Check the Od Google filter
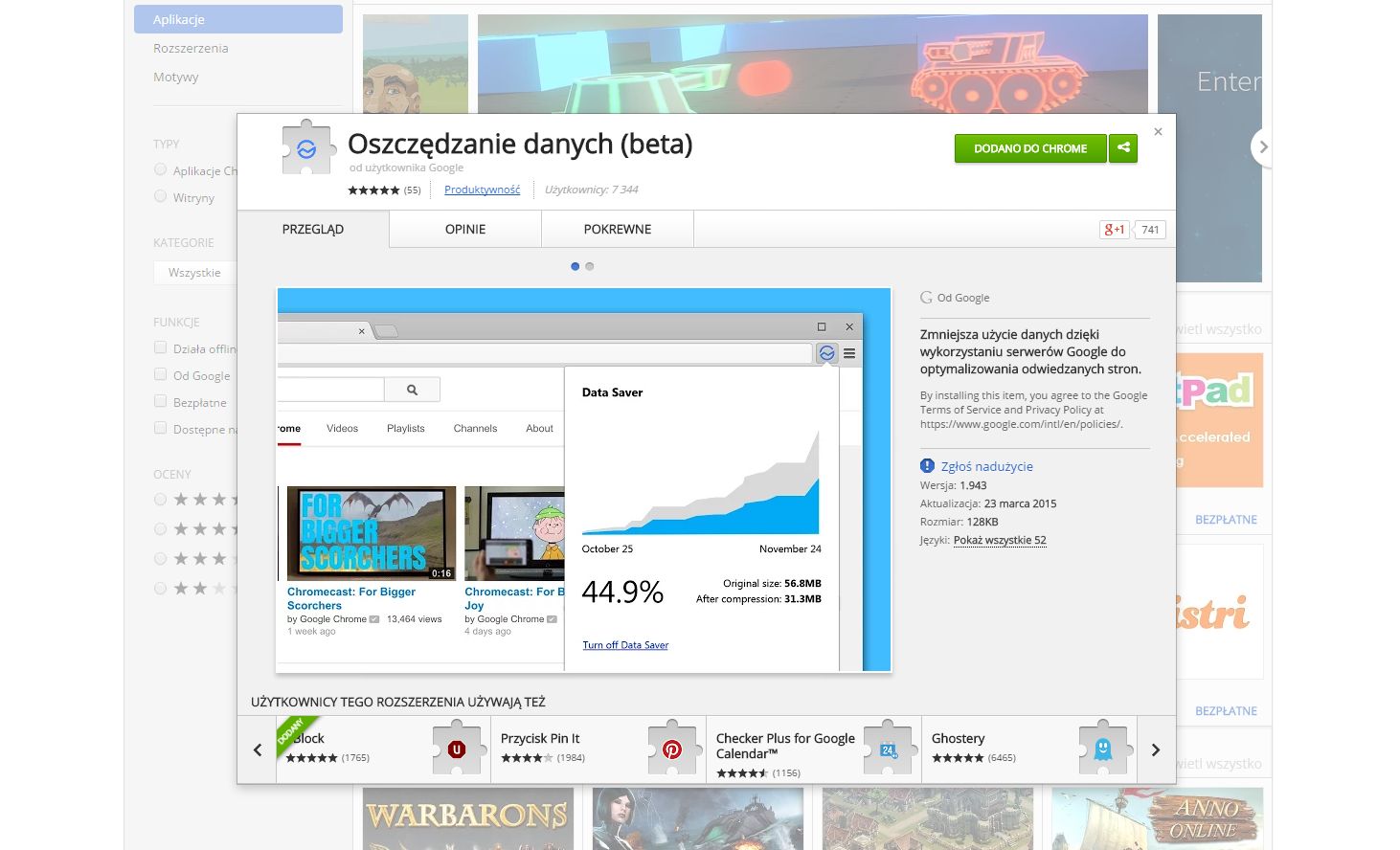Image resolution: width=1400 pixels, height=850 pixels. point(160,374)
